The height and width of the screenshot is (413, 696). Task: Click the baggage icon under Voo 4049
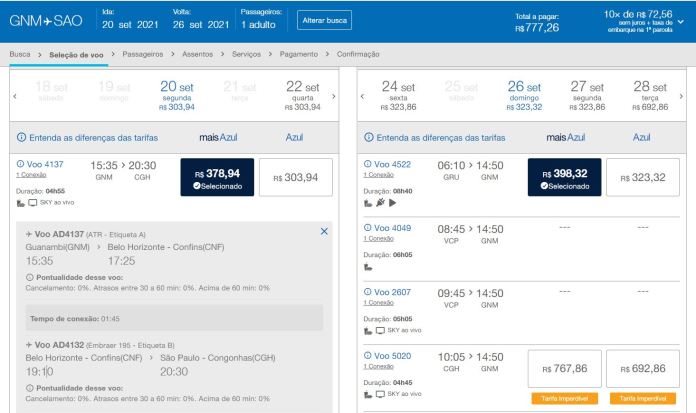click(x=368, y=267)
